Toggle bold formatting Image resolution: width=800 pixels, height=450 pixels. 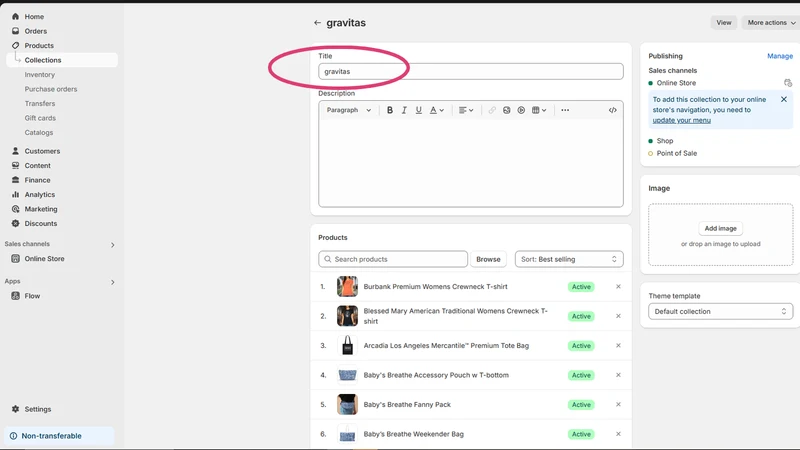click(390, 110)
